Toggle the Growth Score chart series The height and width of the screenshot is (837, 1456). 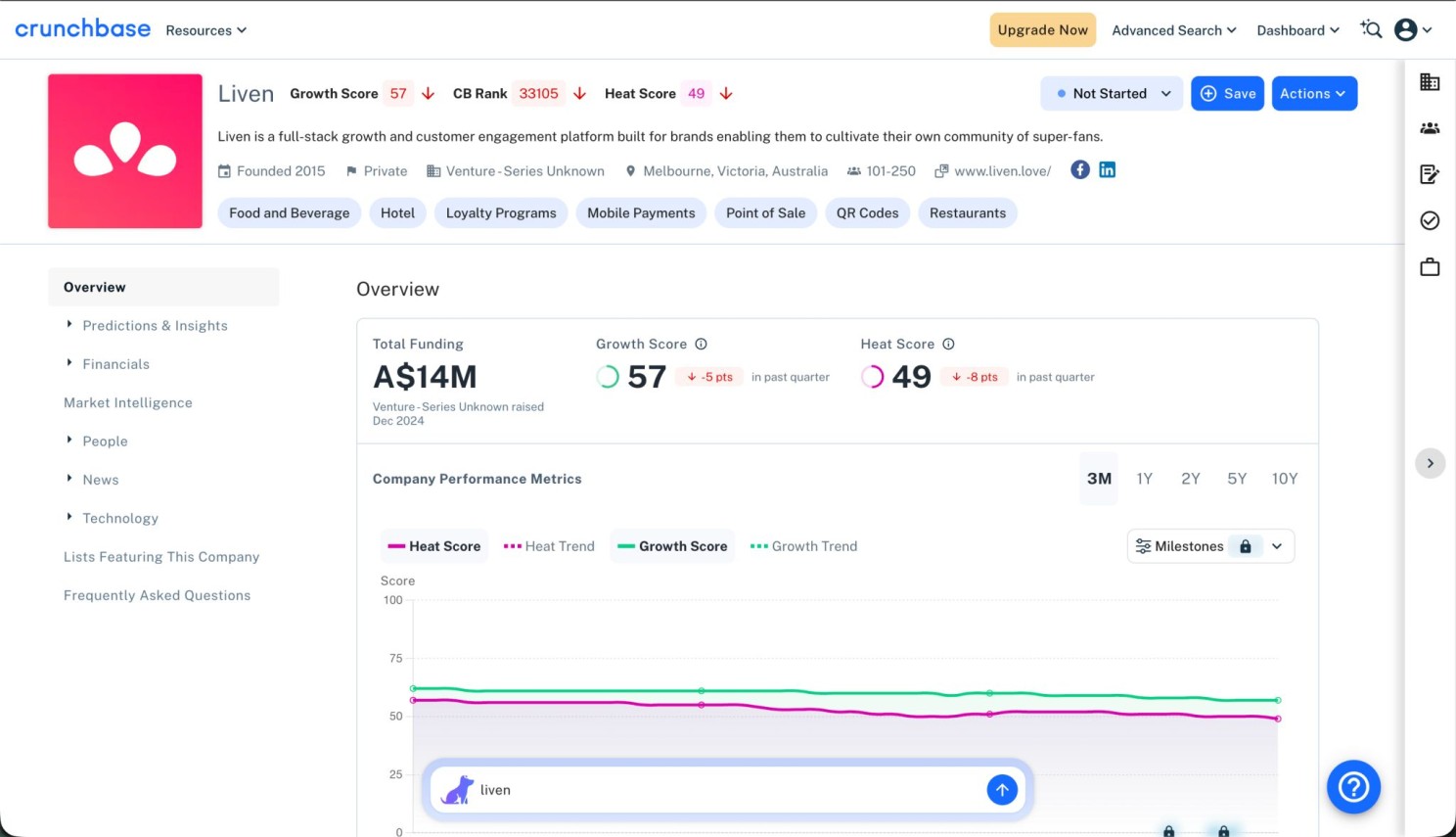(672, 546)
